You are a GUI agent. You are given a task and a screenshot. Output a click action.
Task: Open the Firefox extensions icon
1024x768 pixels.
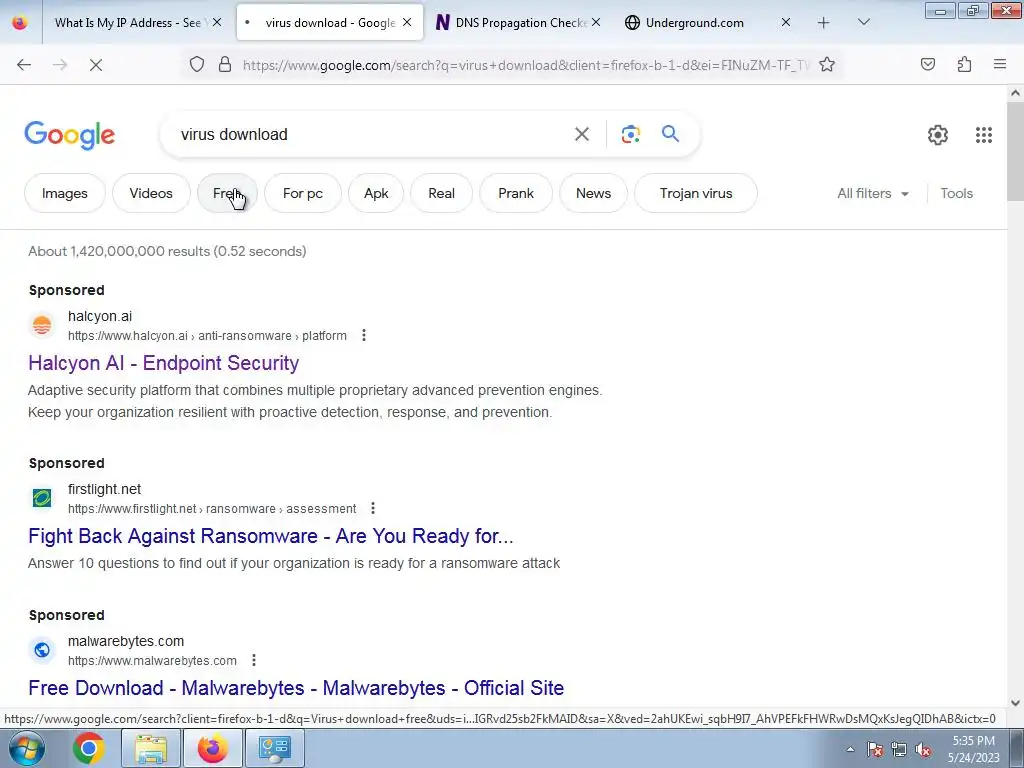click(964, 64)
